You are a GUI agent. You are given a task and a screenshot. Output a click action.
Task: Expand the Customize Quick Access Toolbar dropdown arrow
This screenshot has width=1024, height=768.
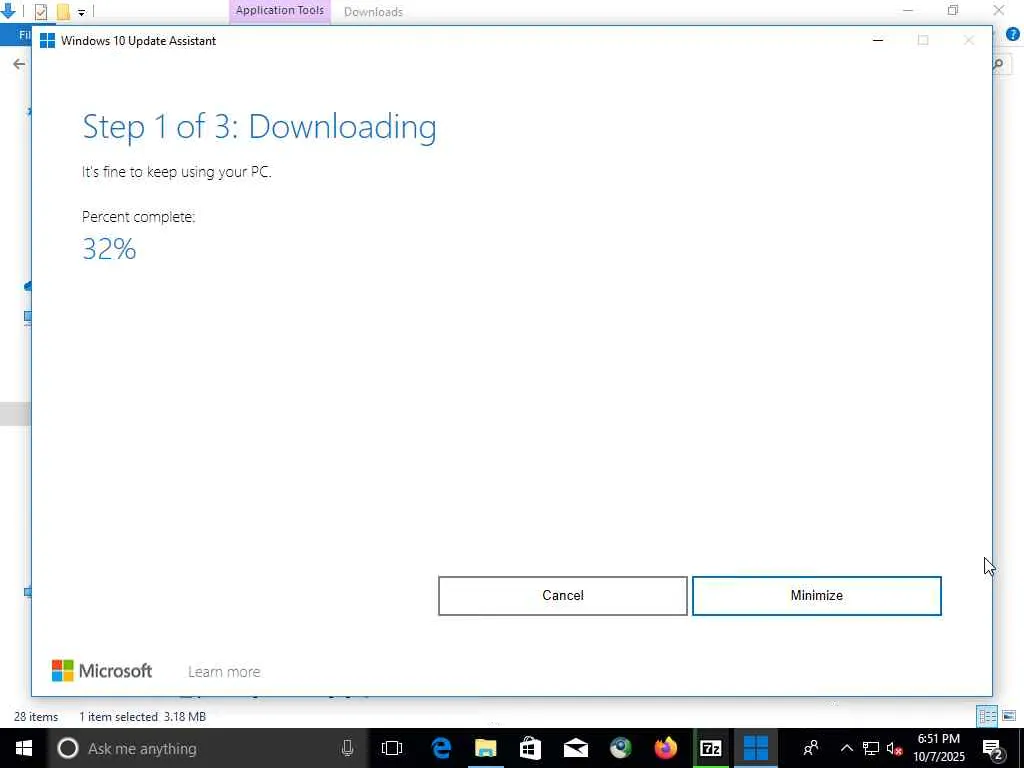pos(81,12)
